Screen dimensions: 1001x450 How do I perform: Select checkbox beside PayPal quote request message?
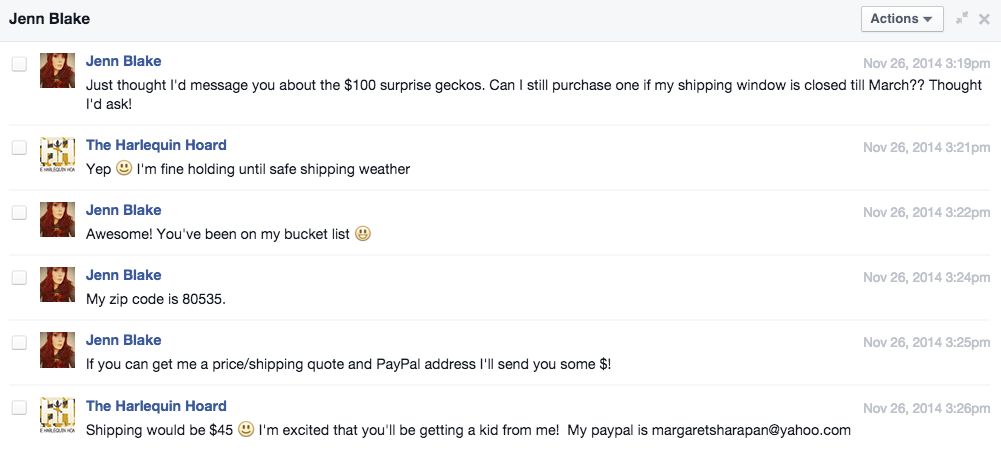20,343
